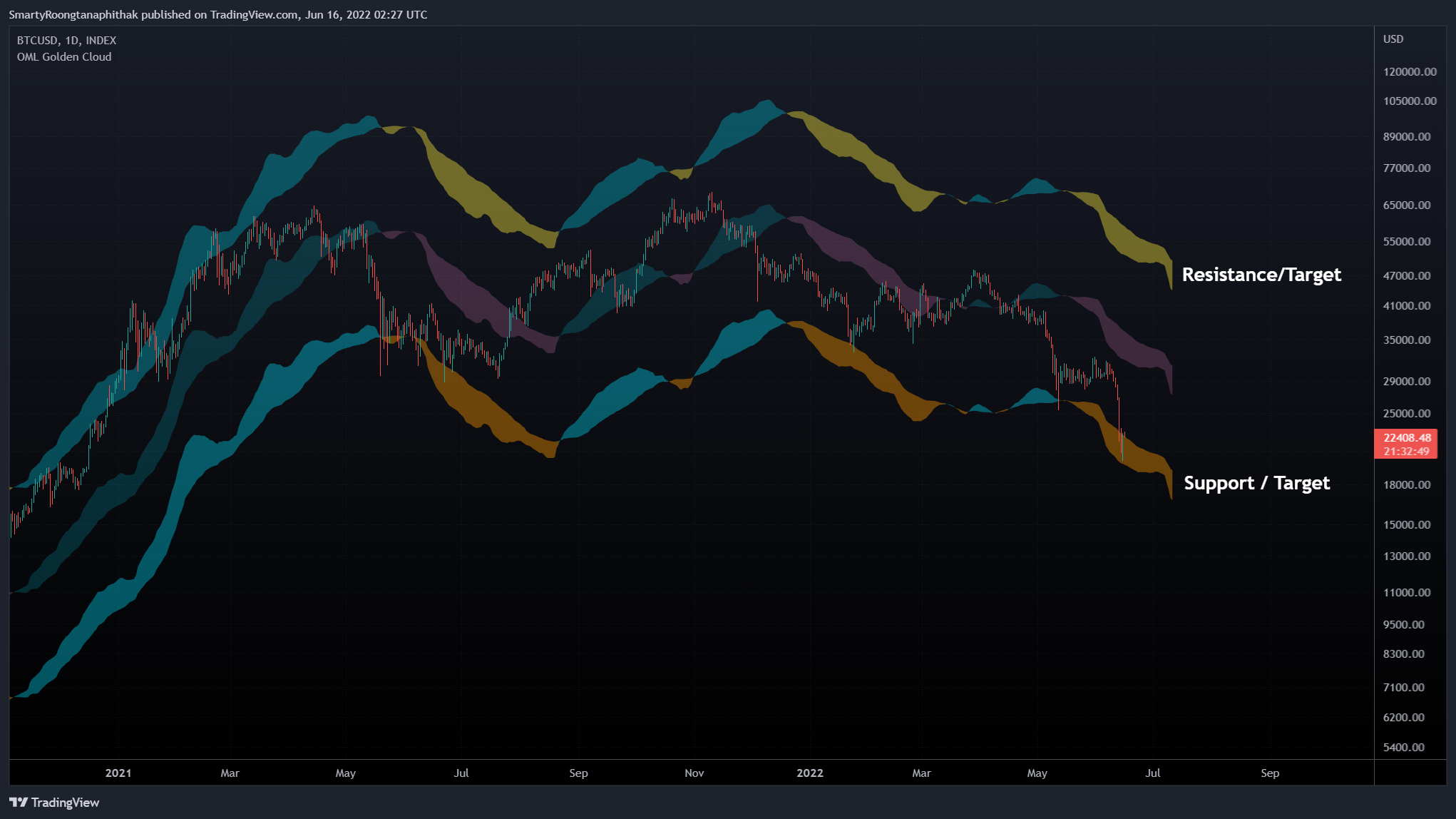Select the BTCUSD, 1D, INDEX symbol label
The image size is (1456, 819).
[x=66, y=41]
